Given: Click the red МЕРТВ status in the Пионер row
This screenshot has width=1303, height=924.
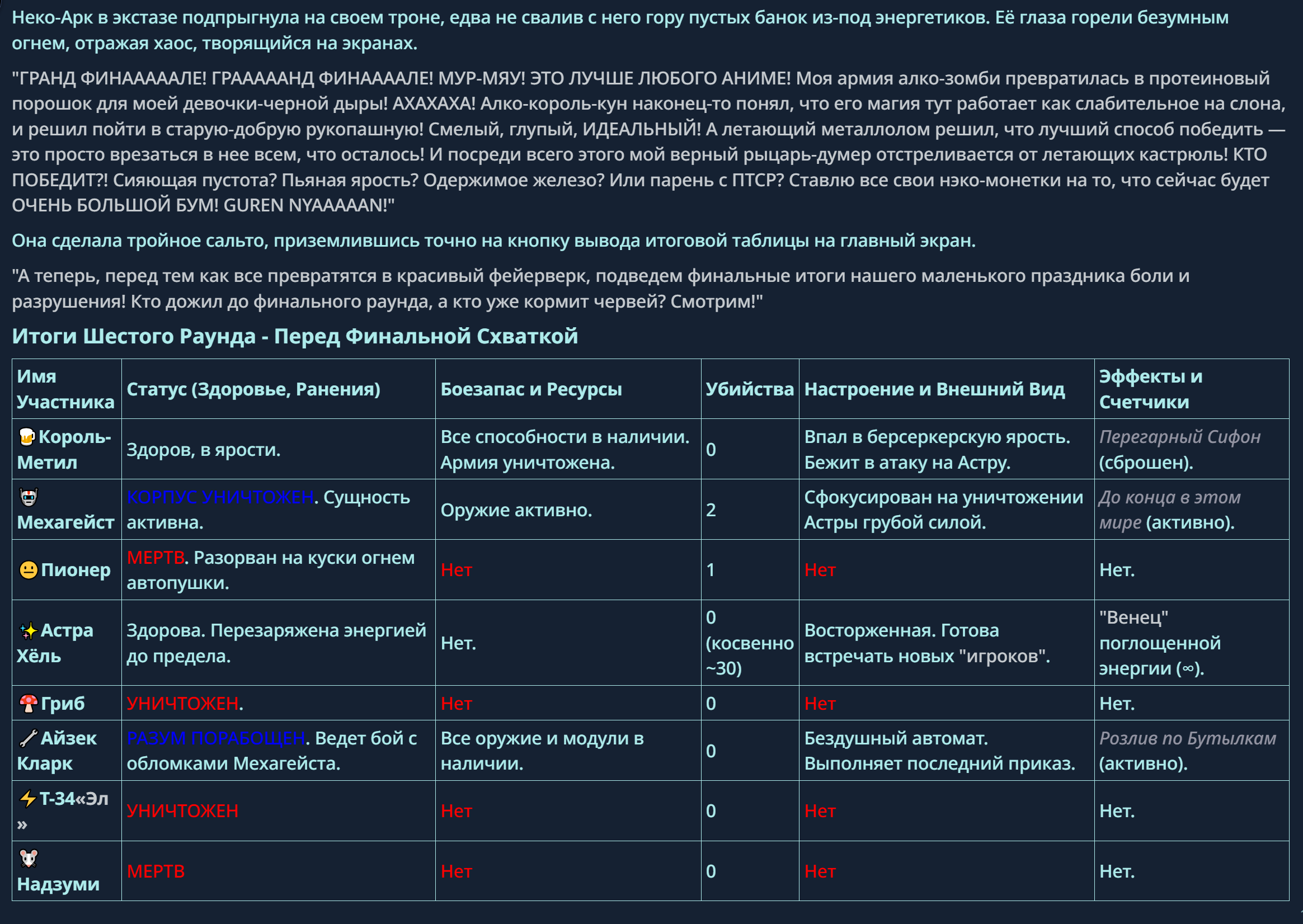Looking at the screenshot, I should pos(156,558).
